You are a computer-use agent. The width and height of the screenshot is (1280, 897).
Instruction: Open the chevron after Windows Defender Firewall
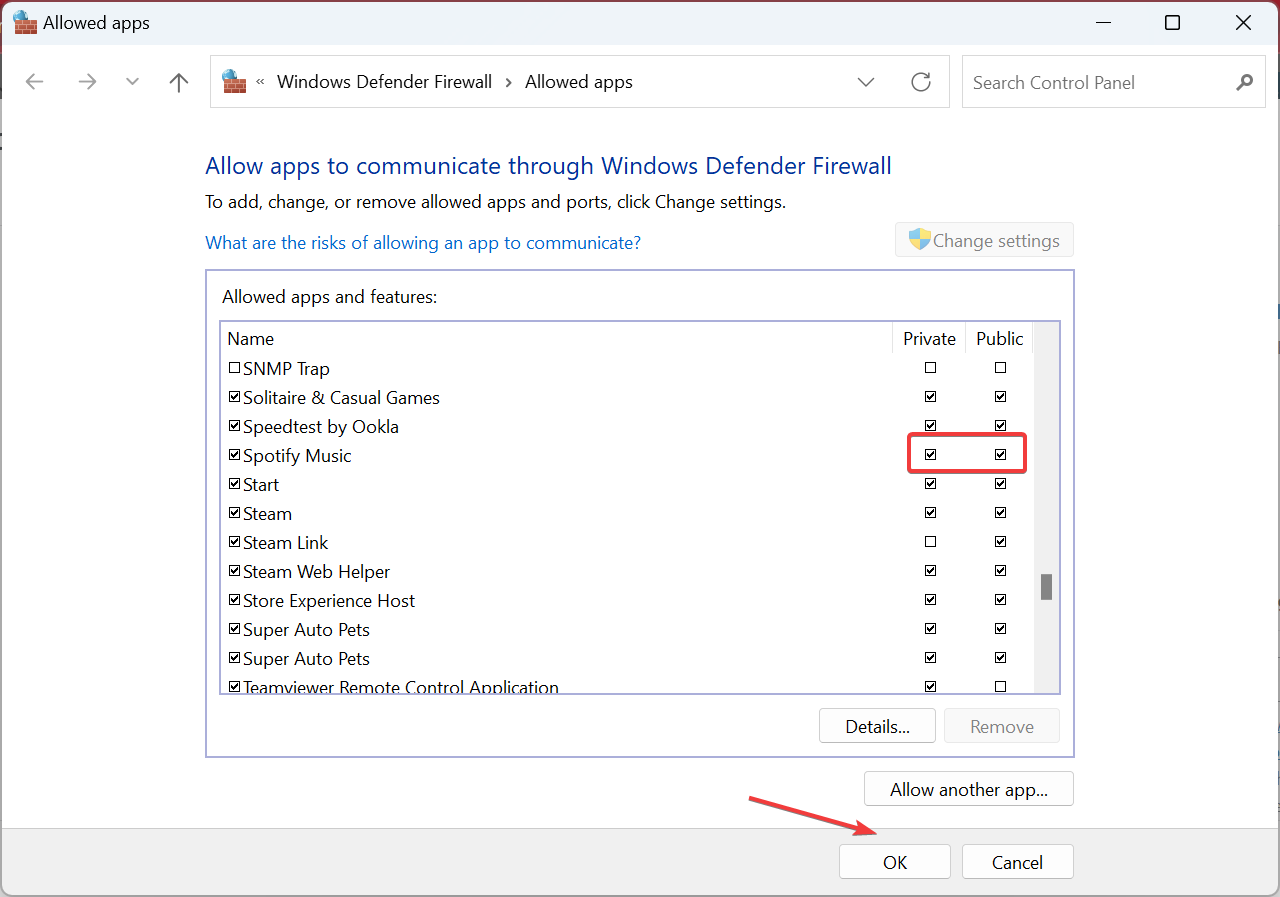[509, 82]
